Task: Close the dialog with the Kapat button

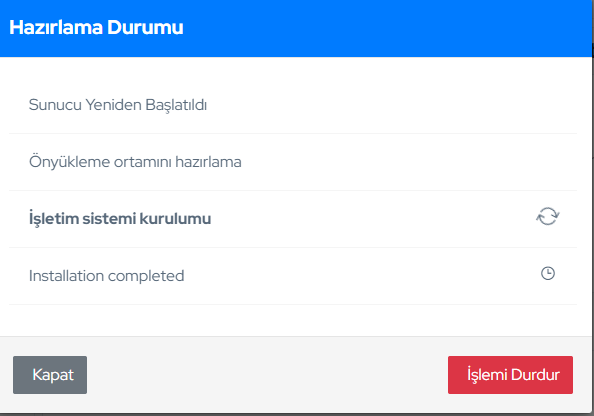Action: (x=50, y=375)
